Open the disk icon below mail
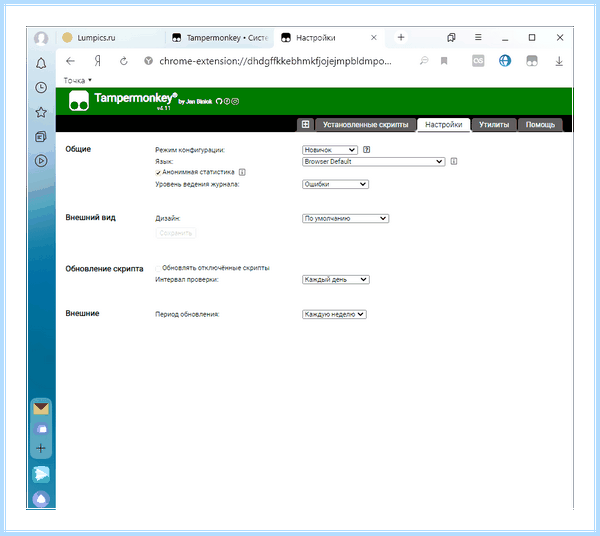Image resolution: width=600 pixels, height=536 pixels. pos(41,429)
